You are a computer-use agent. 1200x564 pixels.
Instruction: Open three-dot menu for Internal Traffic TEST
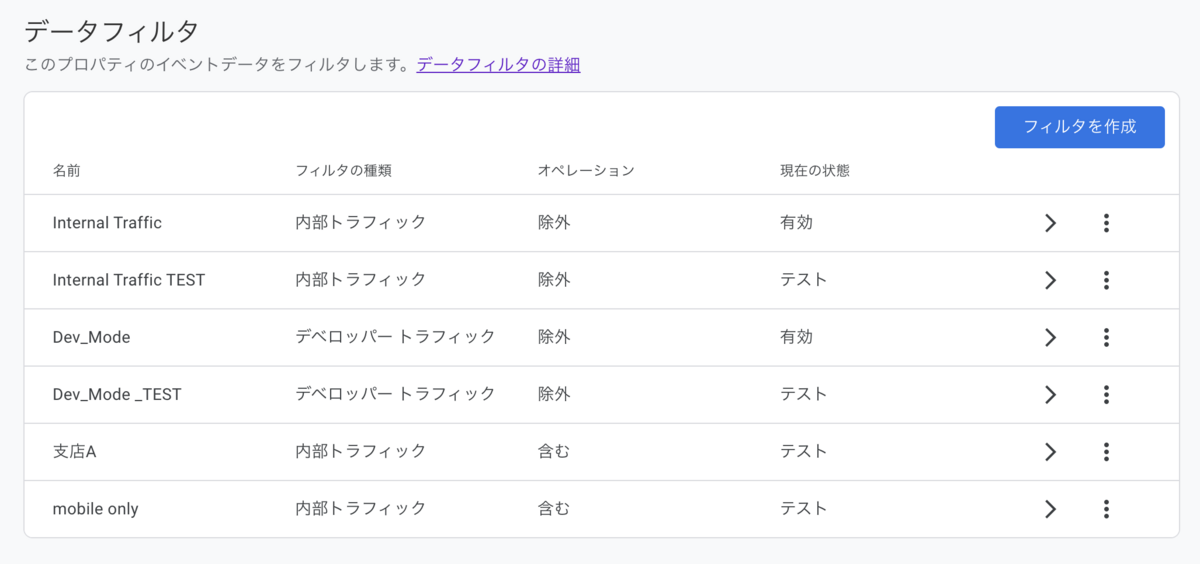[1106, 280]
